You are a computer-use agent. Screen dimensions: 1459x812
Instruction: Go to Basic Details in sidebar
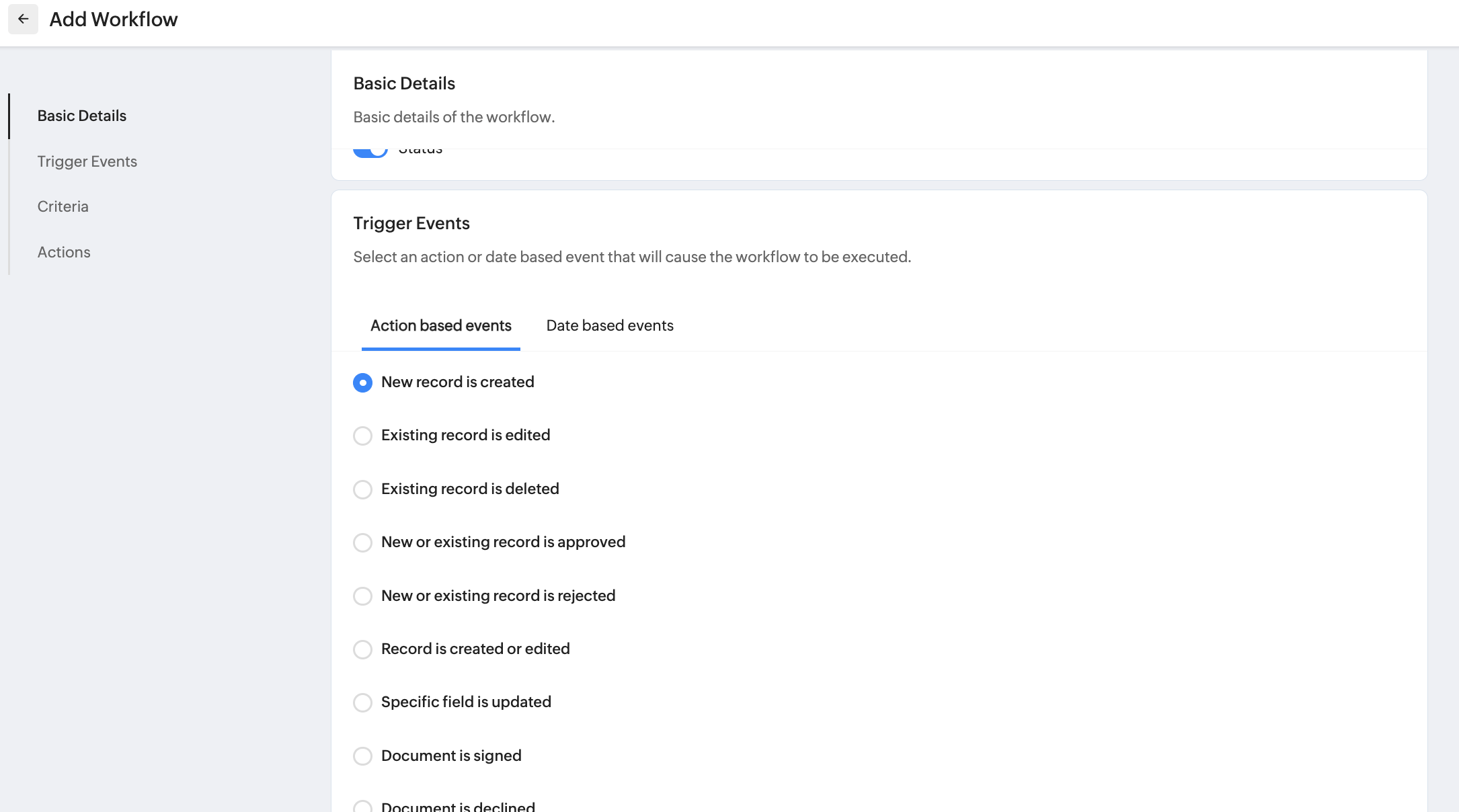(82, 116)
